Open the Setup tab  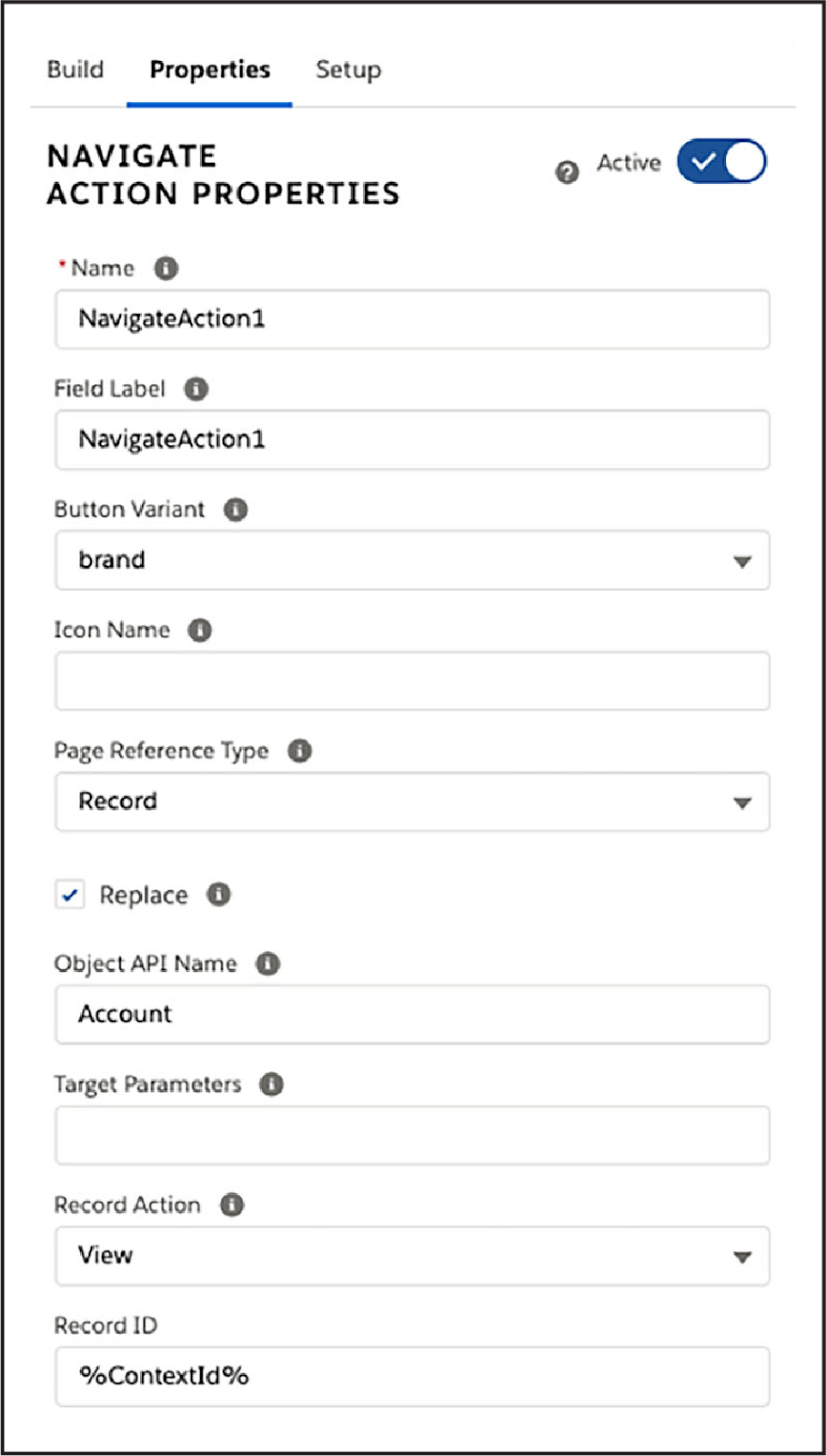(x=348, y=69)
